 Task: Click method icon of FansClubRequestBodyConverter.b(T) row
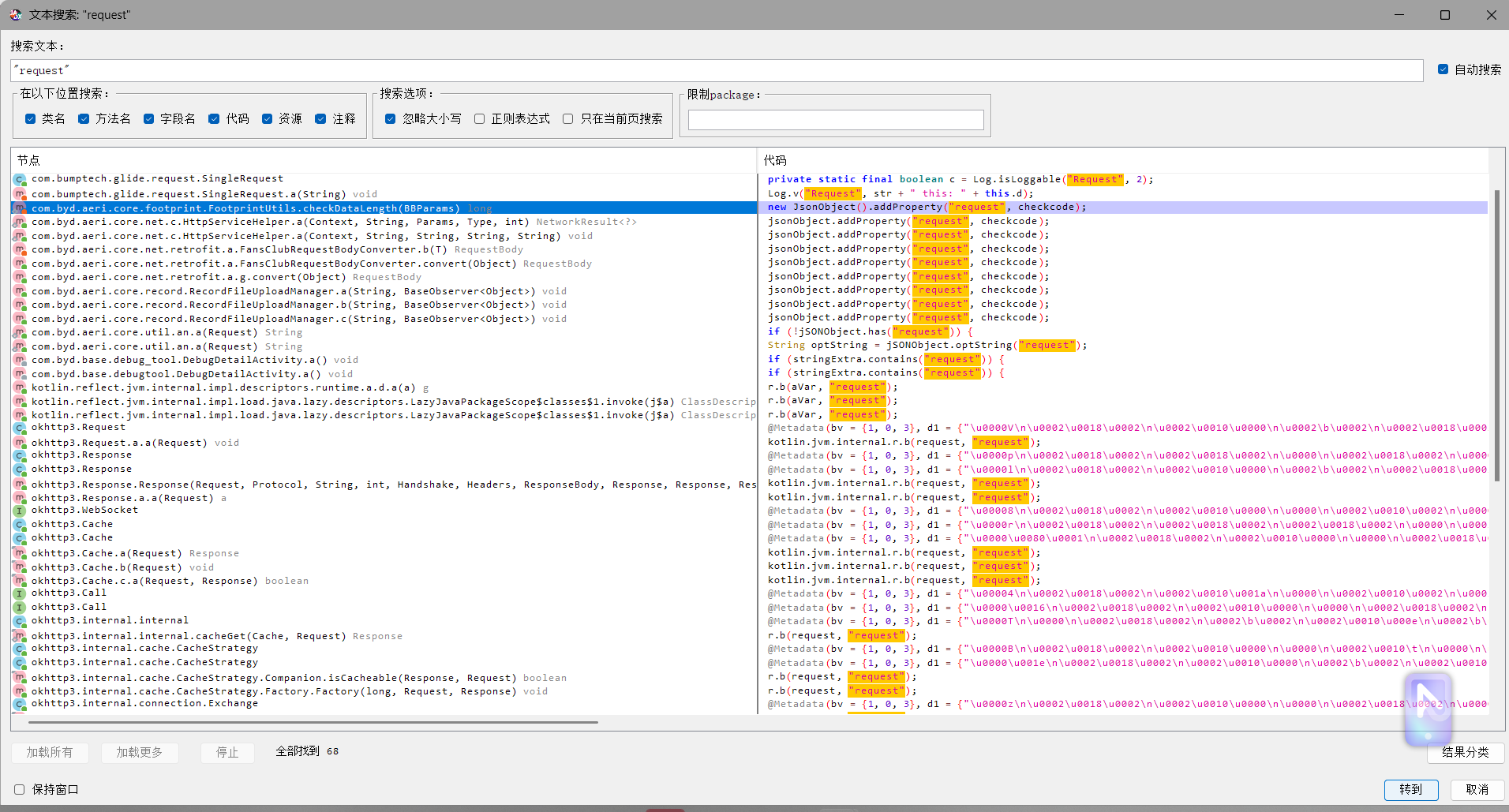[x=20, y=249]
